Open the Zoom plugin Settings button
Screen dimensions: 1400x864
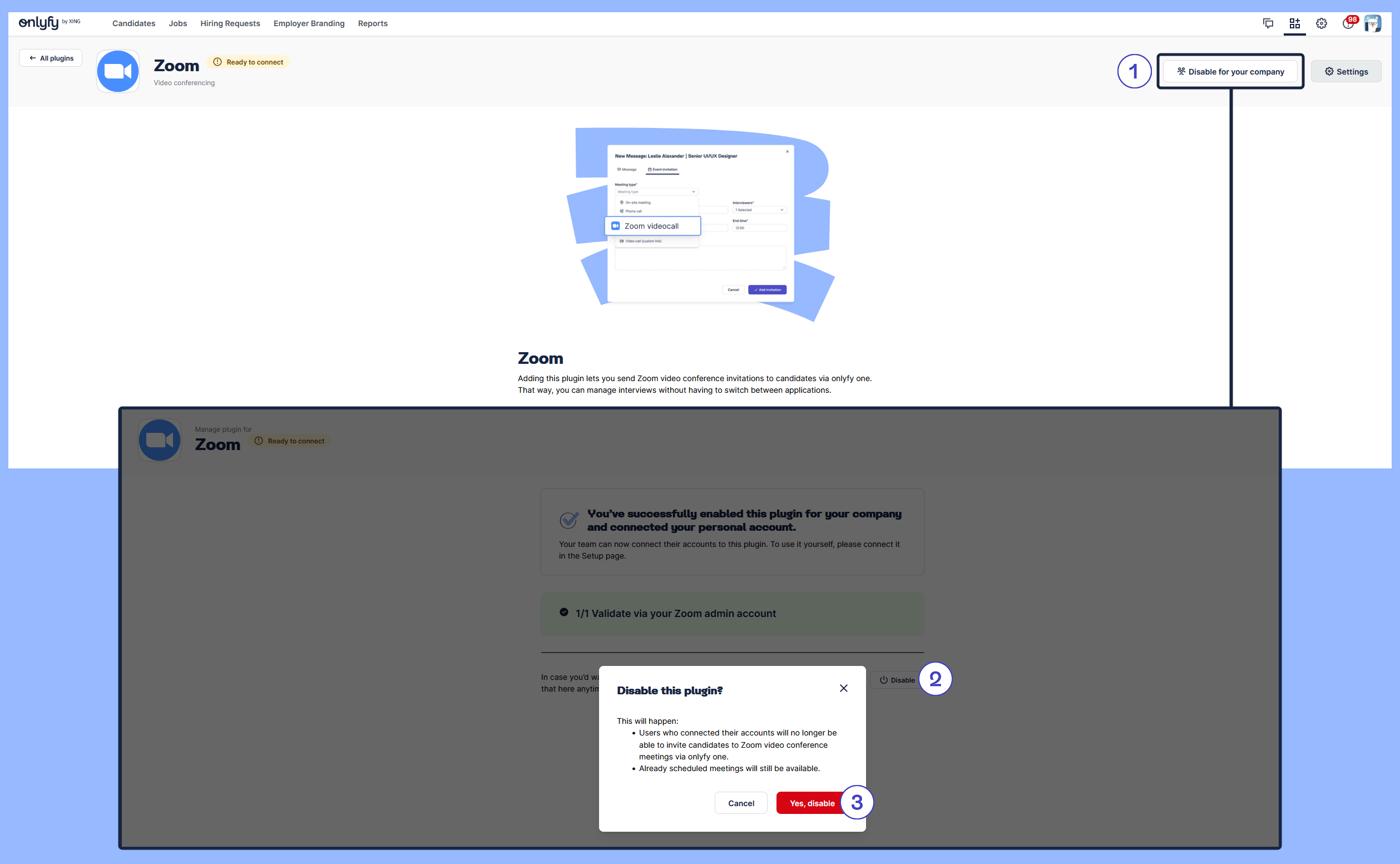(x=1345, y=71)
